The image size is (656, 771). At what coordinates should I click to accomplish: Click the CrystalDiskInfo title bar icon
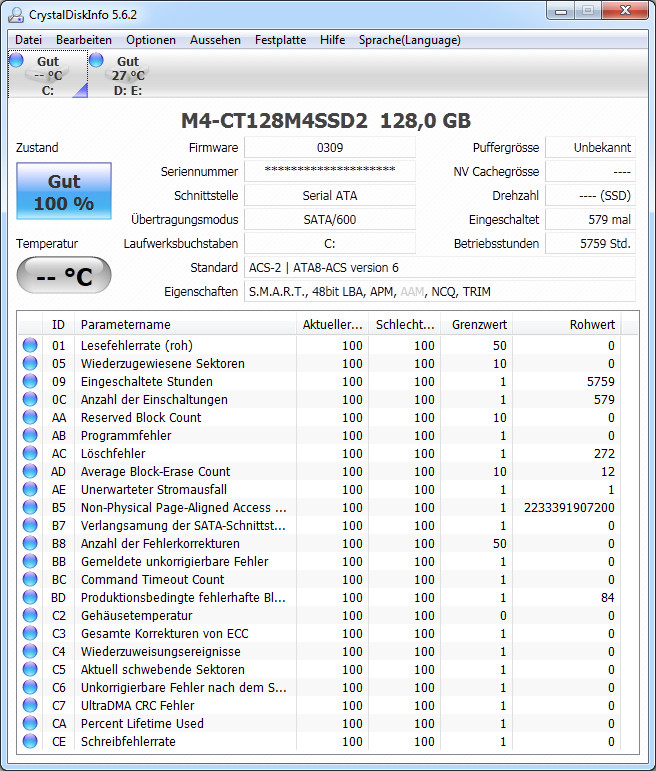(16, 14)
